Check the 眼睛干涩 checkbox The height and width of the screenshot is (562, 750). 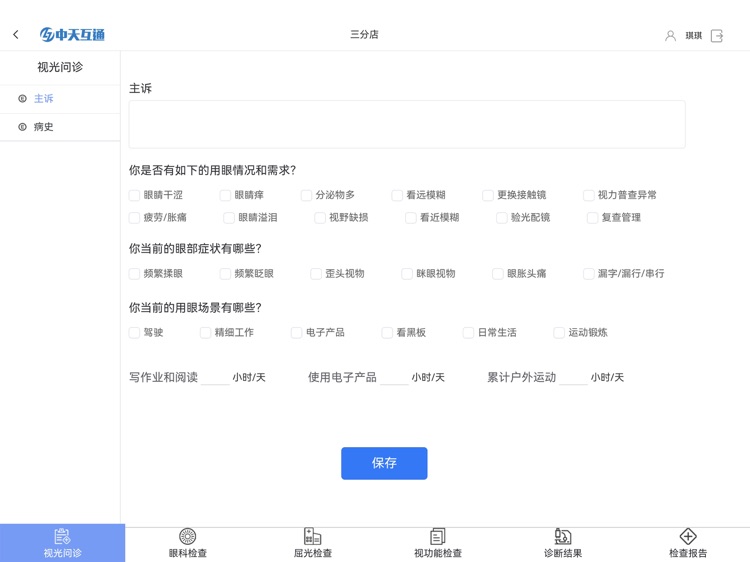[x=134, y=195]
